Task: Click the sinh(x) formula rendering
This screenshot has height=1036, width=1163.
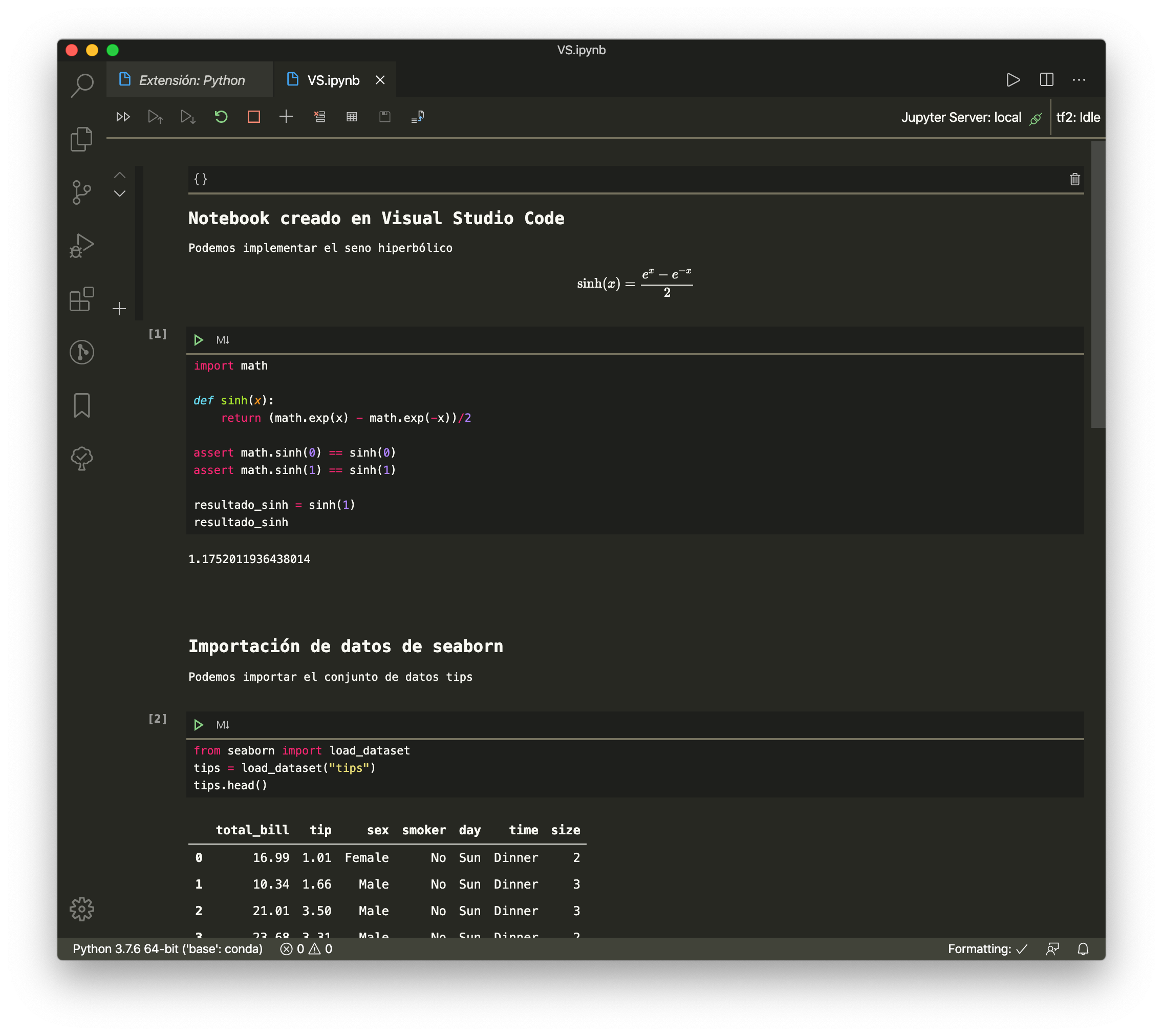Action: pos(635,283)
